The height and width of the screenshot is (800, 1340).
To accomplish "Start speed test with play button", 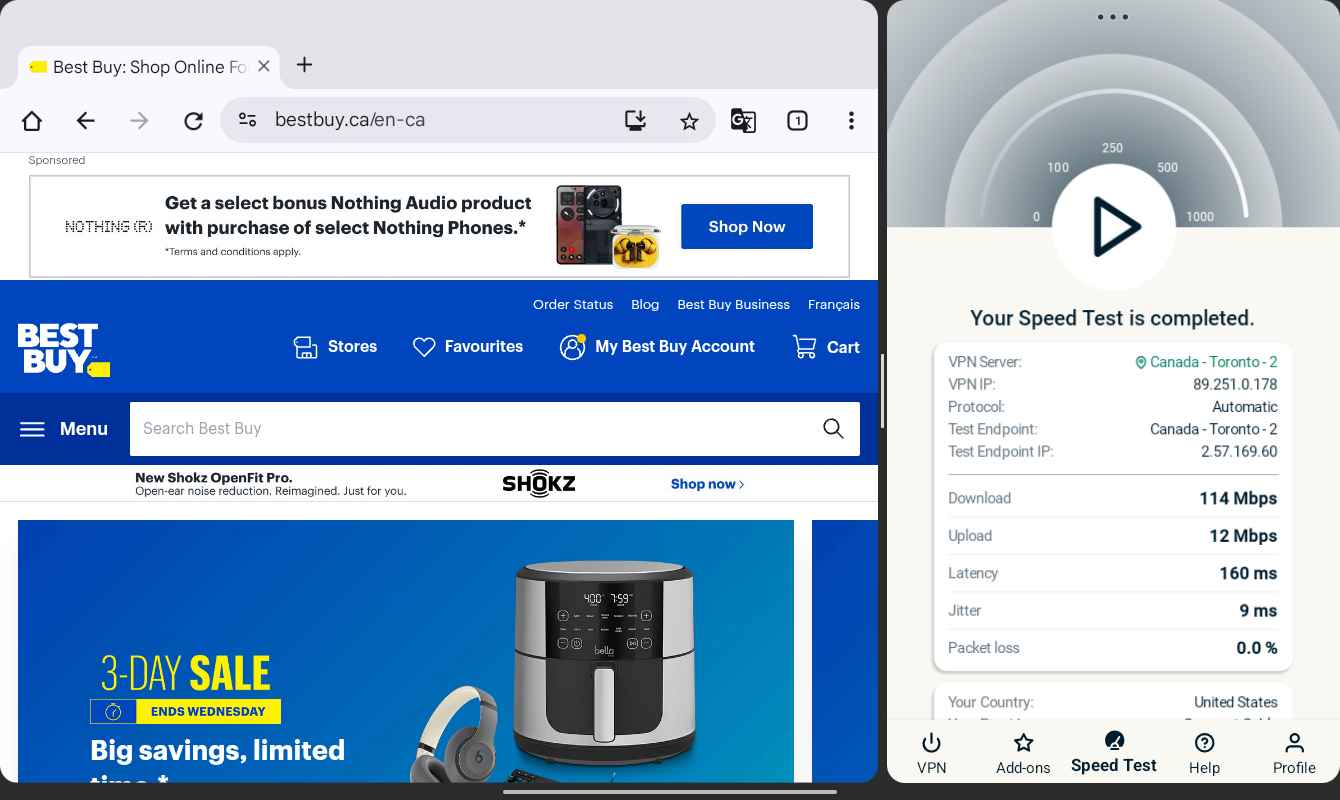I will tap(1113, 227).
